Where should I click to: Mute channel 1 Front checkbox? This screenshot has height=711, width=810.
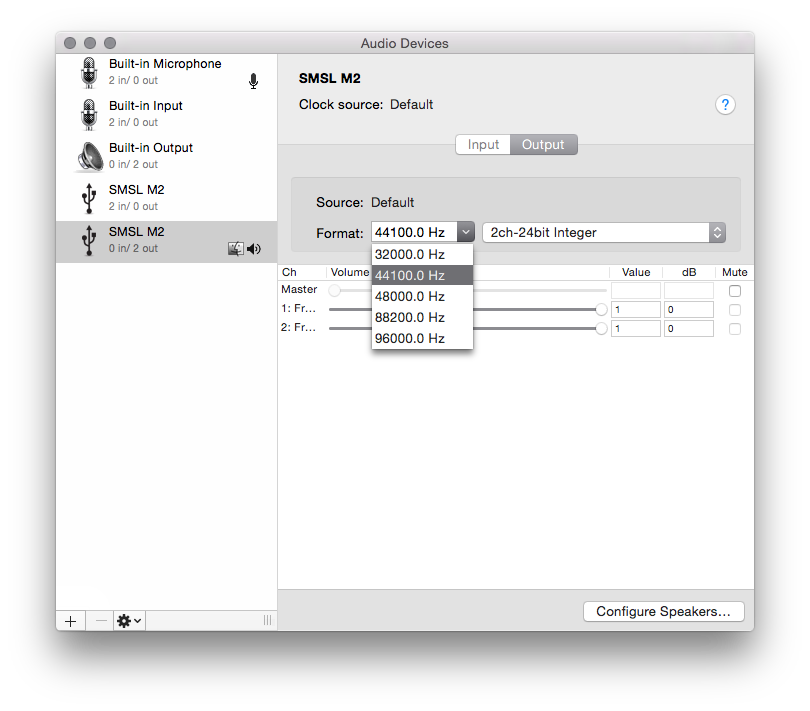tap(735, 310)
